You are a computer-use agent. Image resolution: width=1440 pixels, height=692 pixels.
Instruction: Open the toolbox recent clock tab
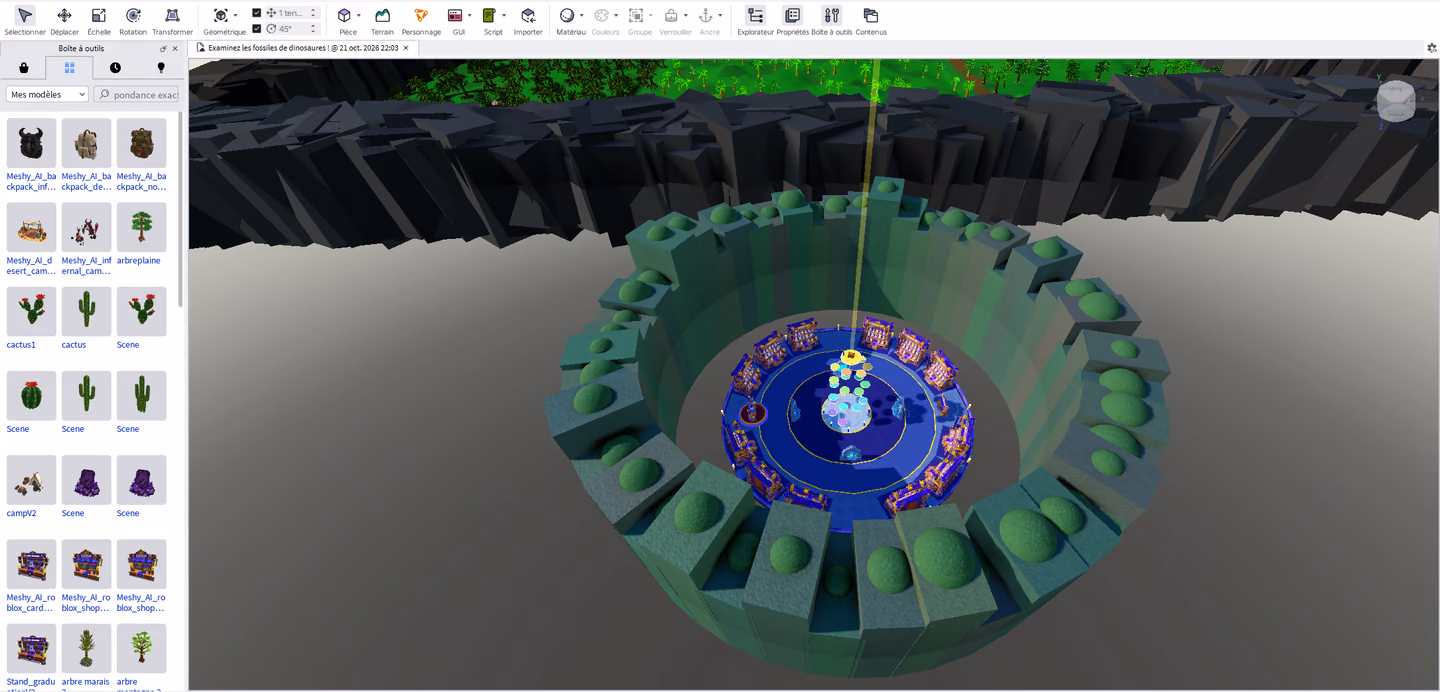coord(115,68)
